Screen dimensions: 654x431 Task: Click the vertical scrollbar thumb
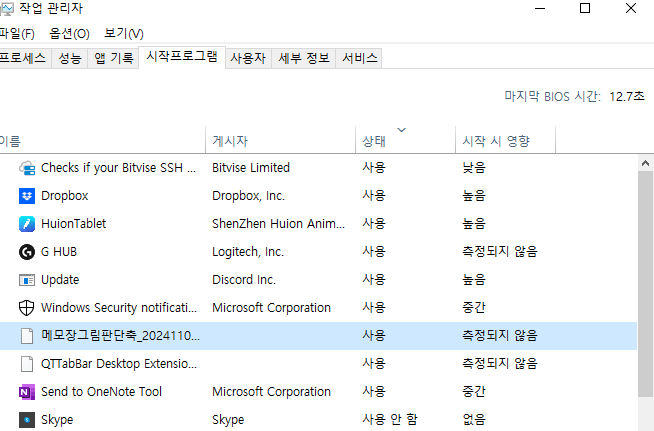645,284
